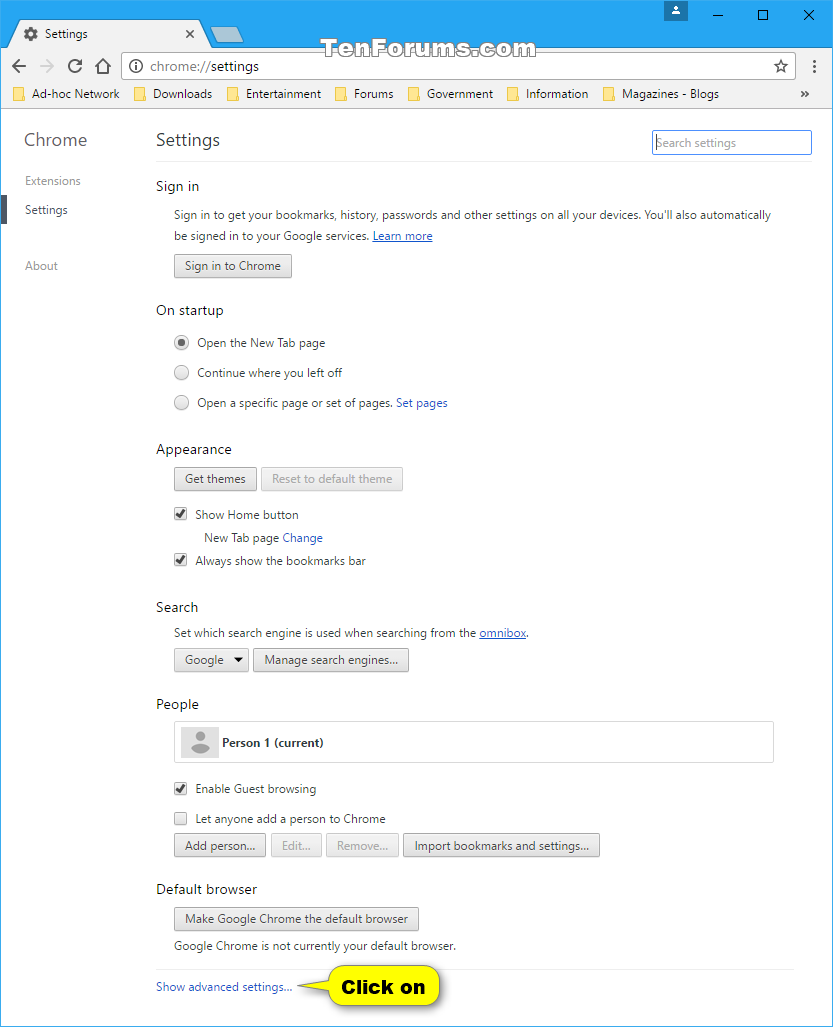Bookmark this page with the star
This screenshot has height=1027, width=833.
click(781, 66)
